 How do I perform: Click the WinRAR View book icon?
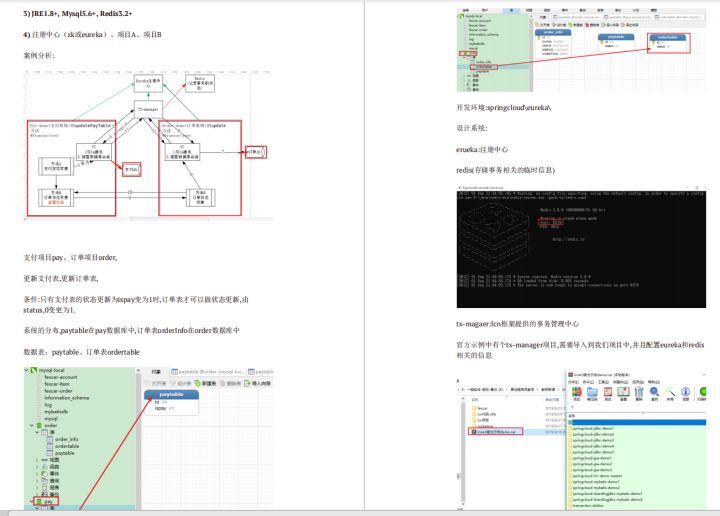point(623,392)
